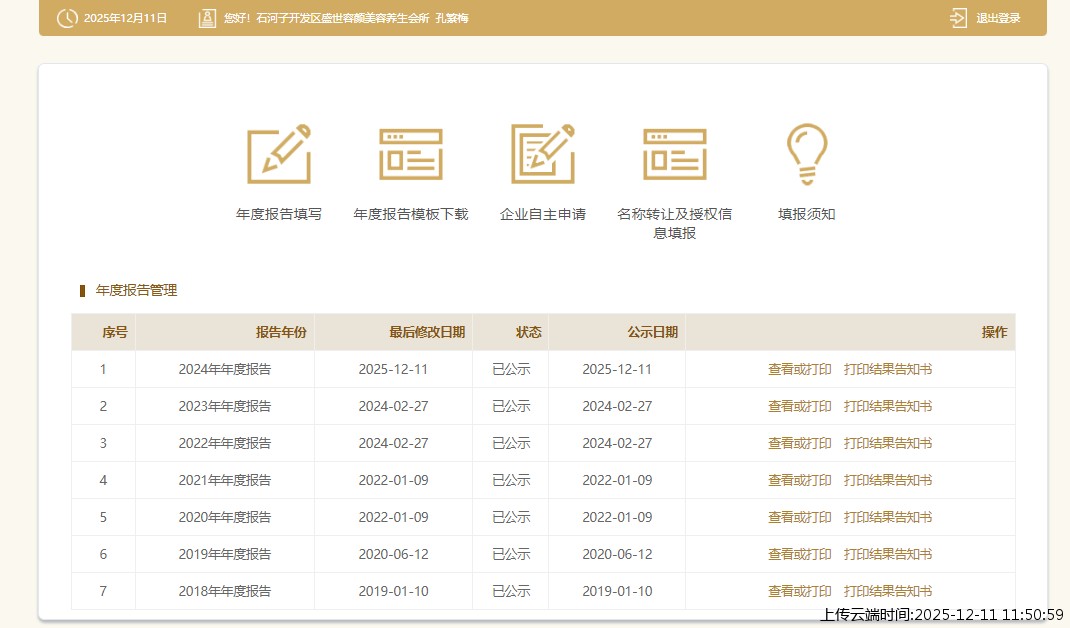Click 退出登录 to log out
The width and height of the screenshot is (1070, 628).
click(x=998, y=18)
